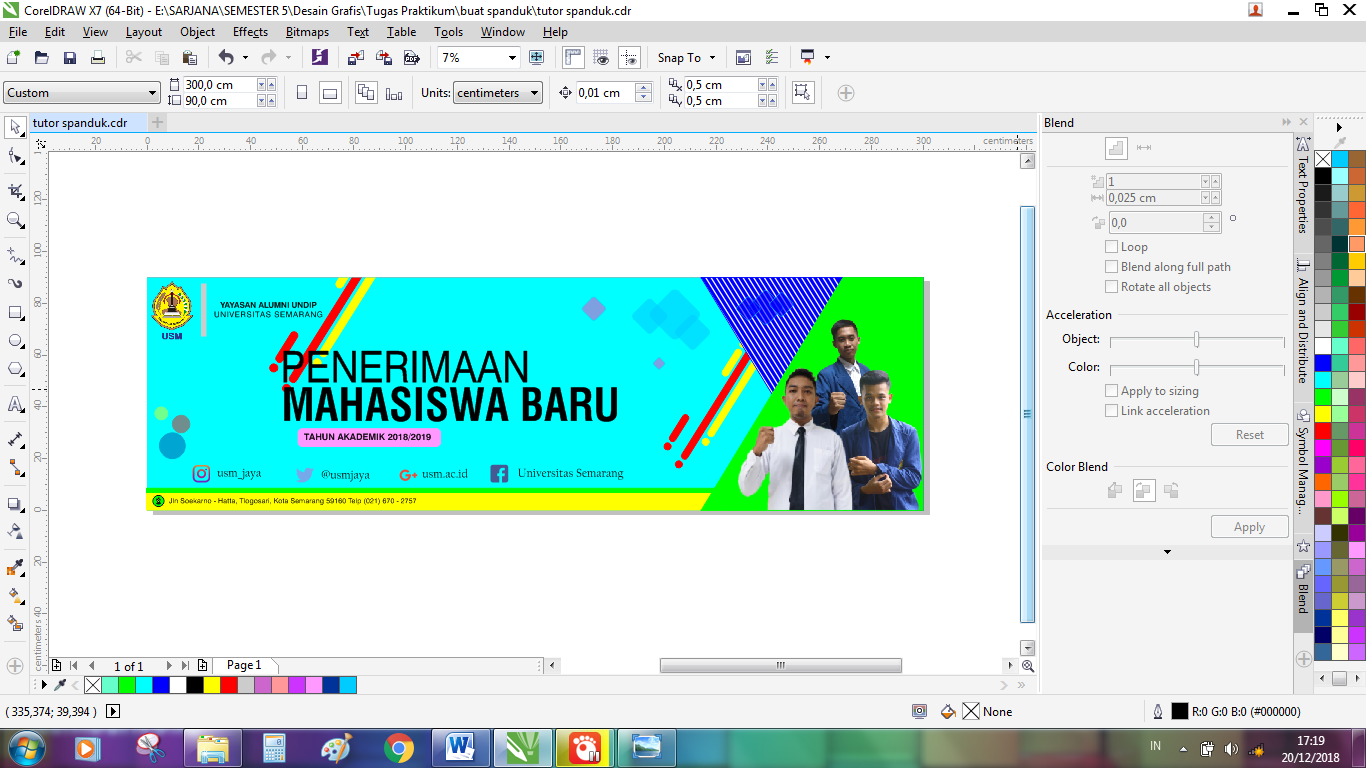Select the Shape tool
Viewport: 1366px width, 768px height.
click(x=15, y=156)
